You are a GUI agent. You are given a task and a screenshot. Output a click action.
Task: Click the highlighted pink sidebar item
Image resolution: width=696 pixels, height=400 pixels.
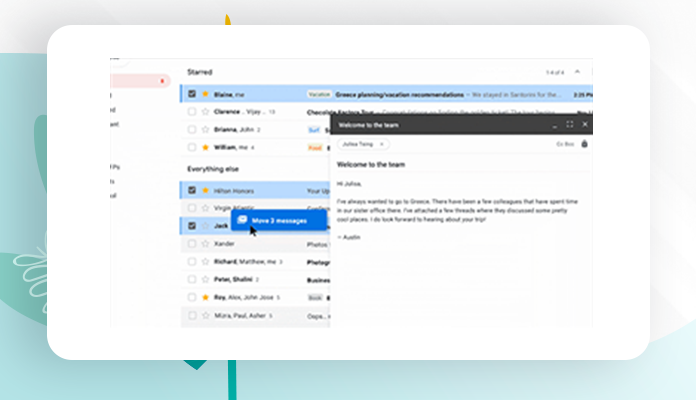pyautogui.click(x=141, y=81)
